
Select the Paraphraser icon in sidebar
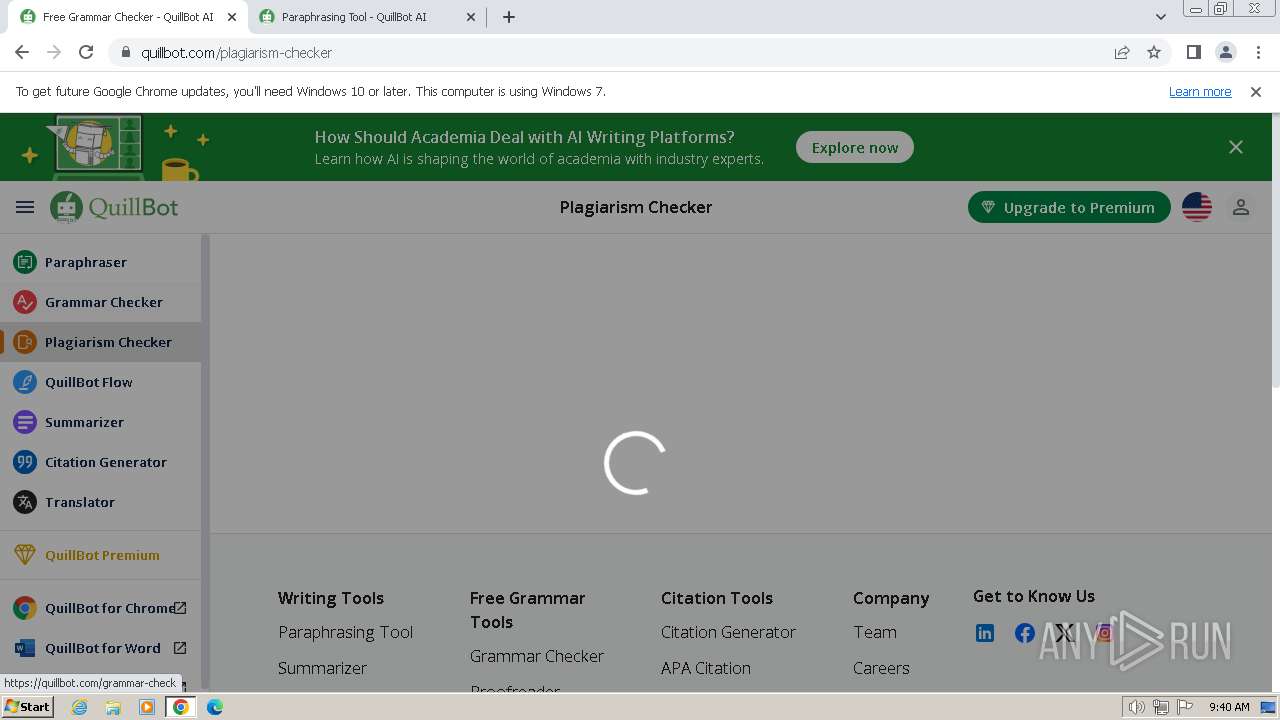click(25, 262)
